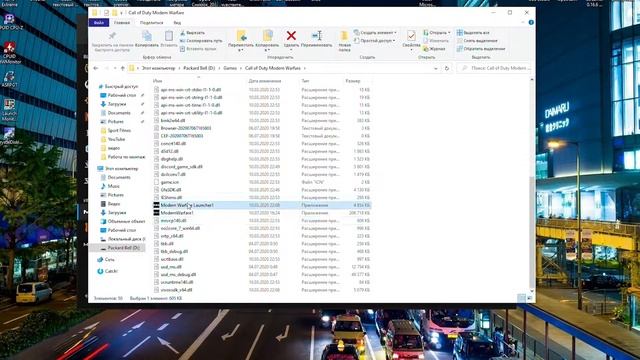Click the Переименовать (Rename) icon
640x360 pixels.
point(317,36)
